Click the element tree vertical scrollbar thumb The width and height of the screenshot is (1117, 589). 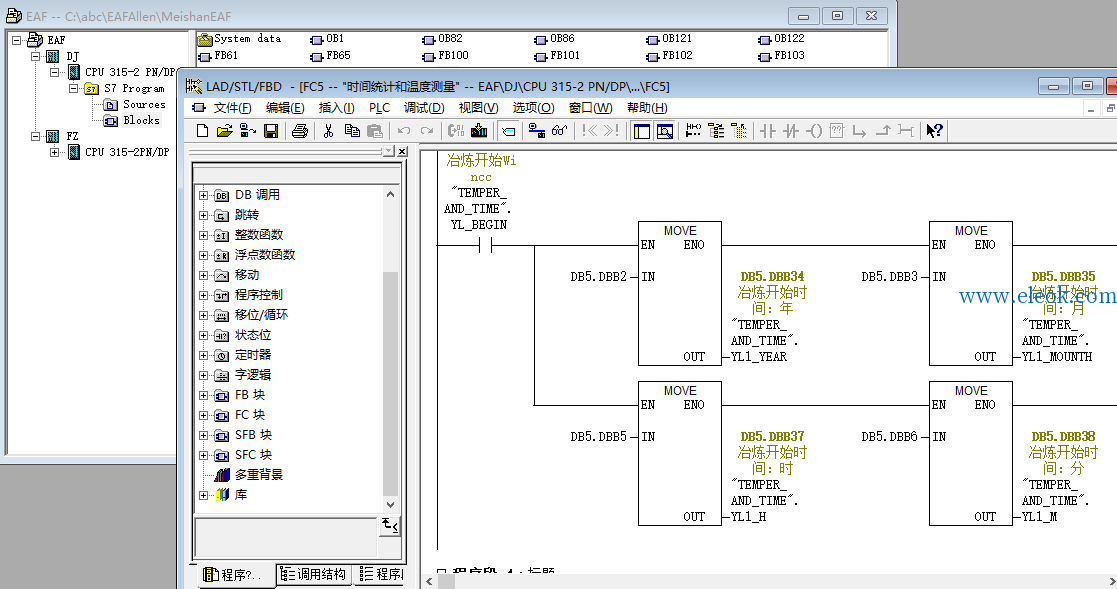point(390,383)
